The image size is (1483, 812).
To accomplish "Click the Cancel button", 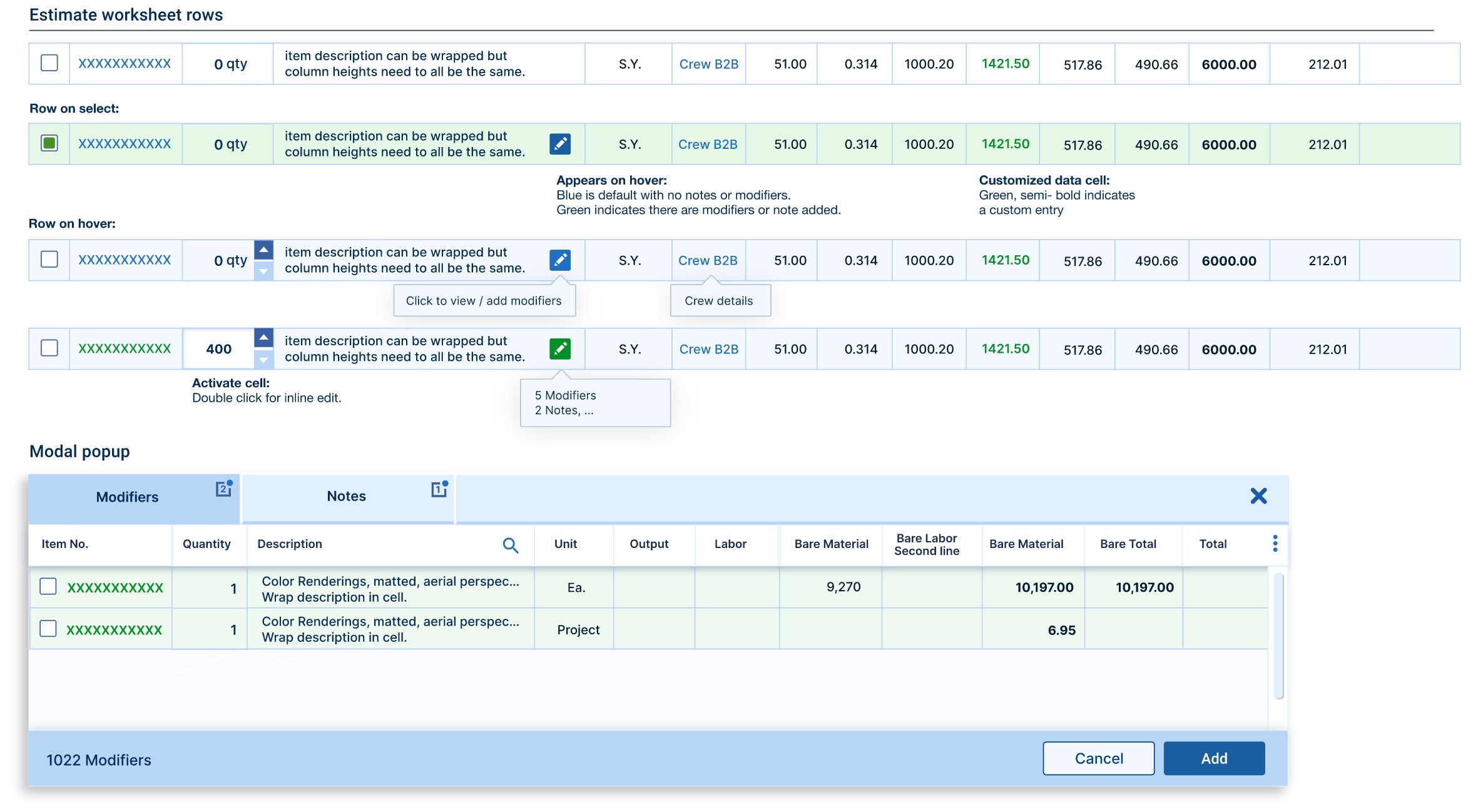I will (x=1098, y=758).
